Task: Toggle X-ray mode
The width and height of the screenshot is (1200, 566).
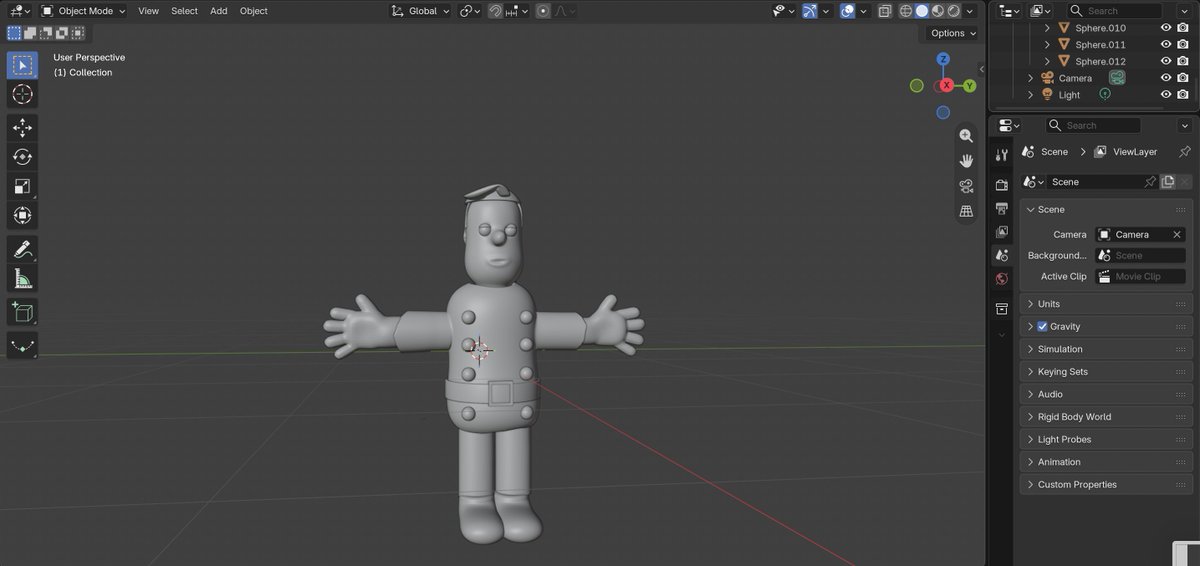Action: pyautogui.click(x=886, y=11)
